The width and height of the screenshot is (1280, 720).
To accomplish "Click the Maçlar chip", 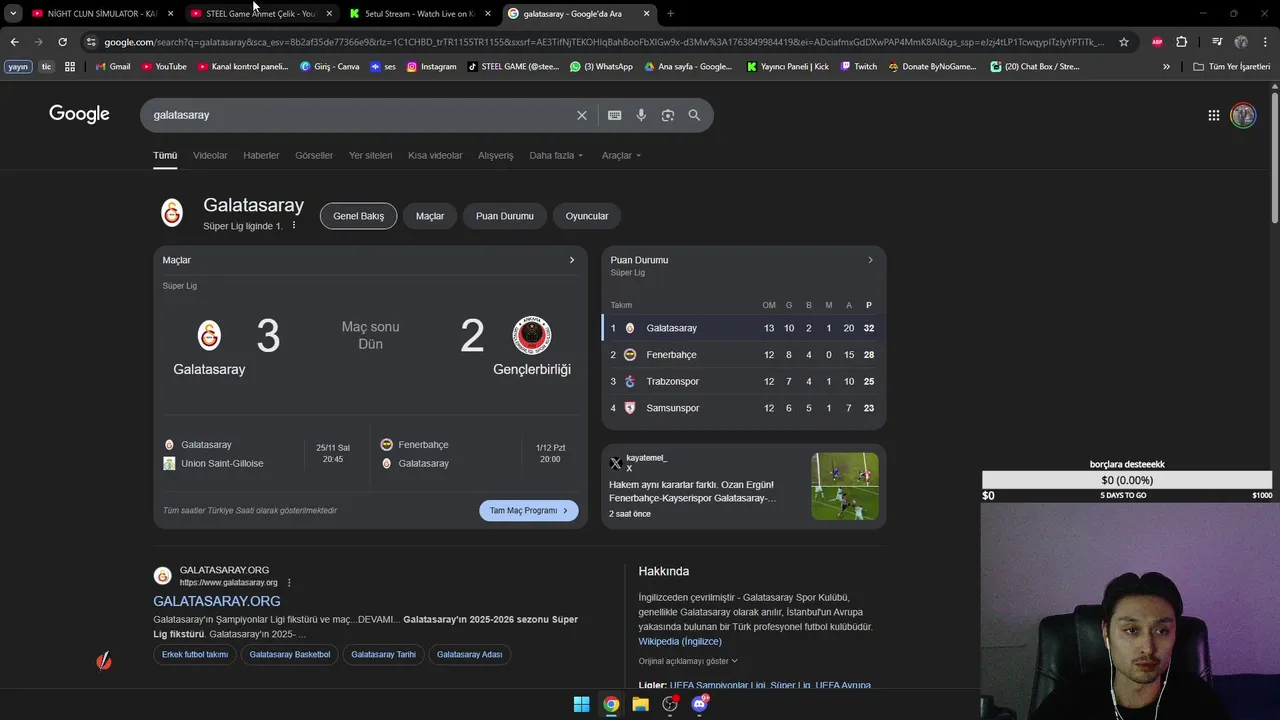I will click(430, 216).
